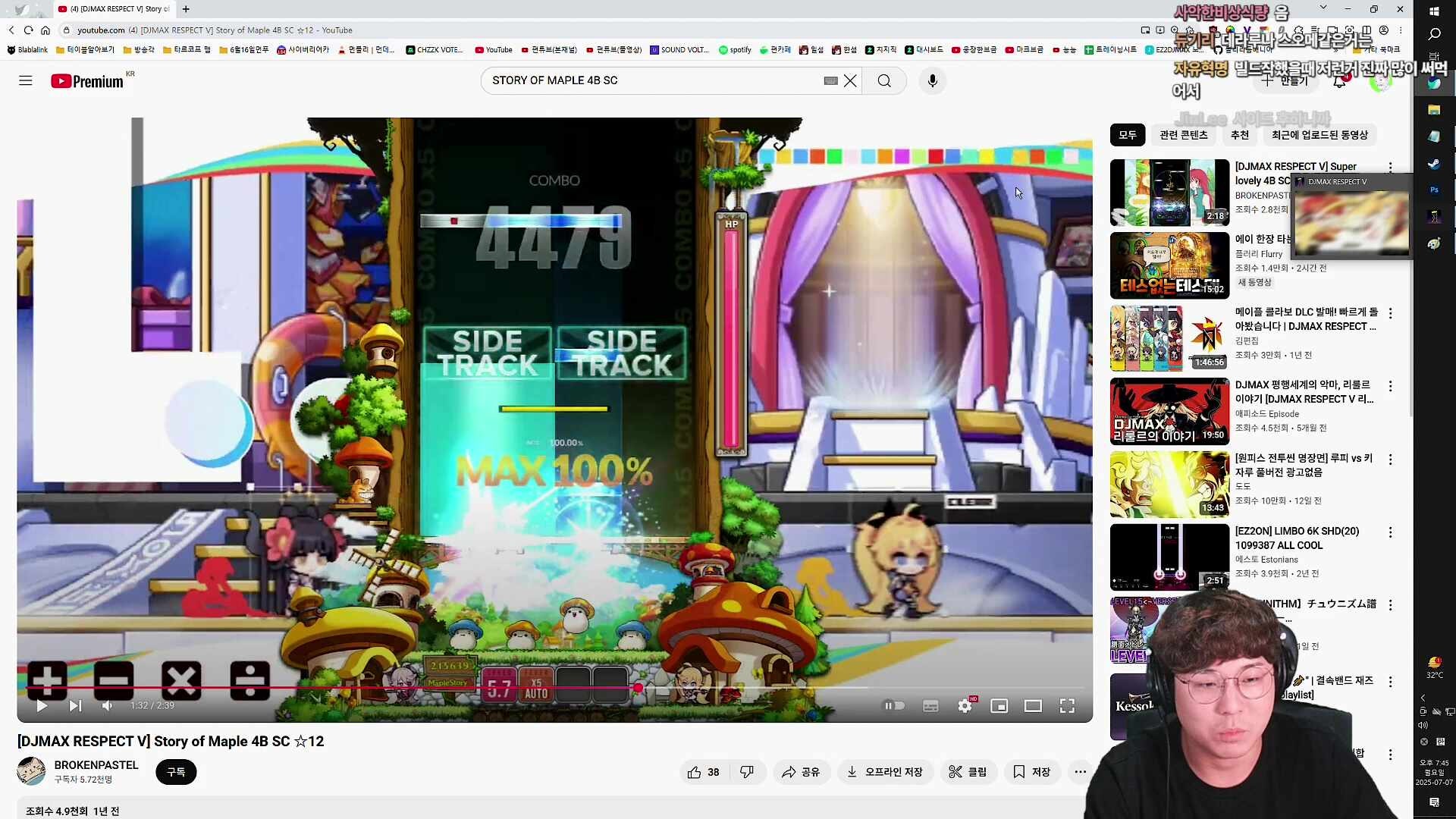Open 플러리 Flurry video thumbnail
The image size is (1456, 819).
[1169, 265]
